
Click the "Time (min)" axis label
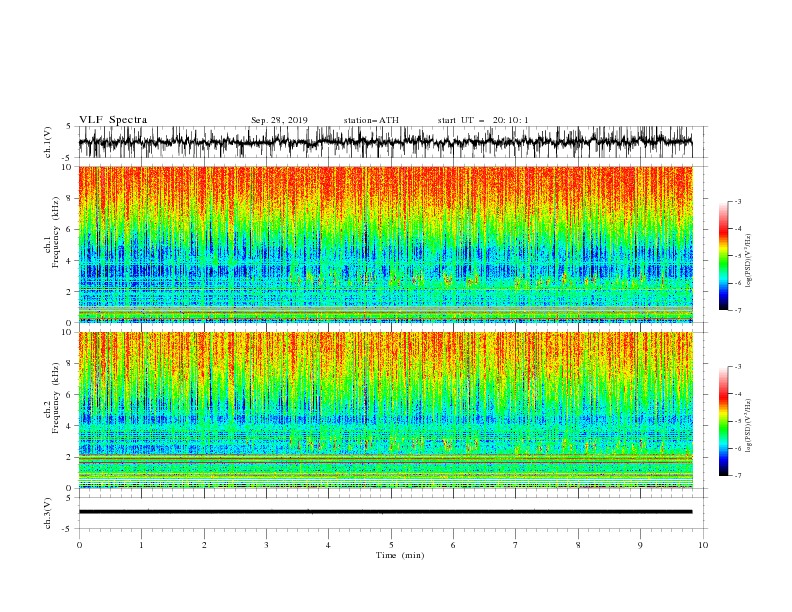tap(400, 555)
